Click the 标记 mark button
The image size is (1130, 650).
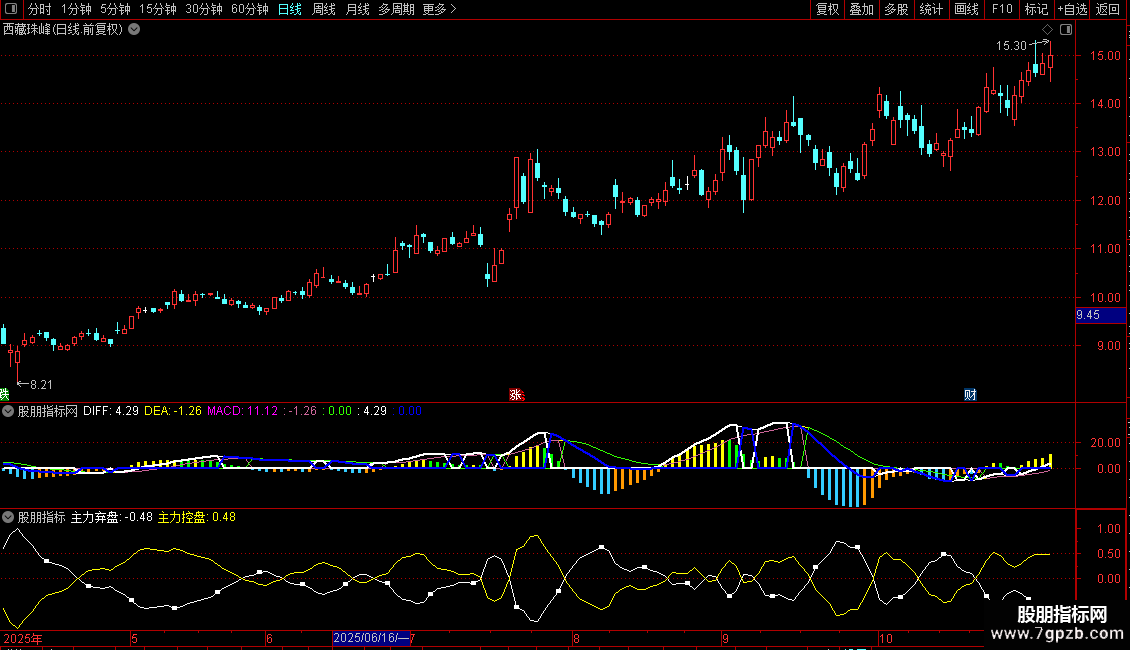pos(1036,9)
